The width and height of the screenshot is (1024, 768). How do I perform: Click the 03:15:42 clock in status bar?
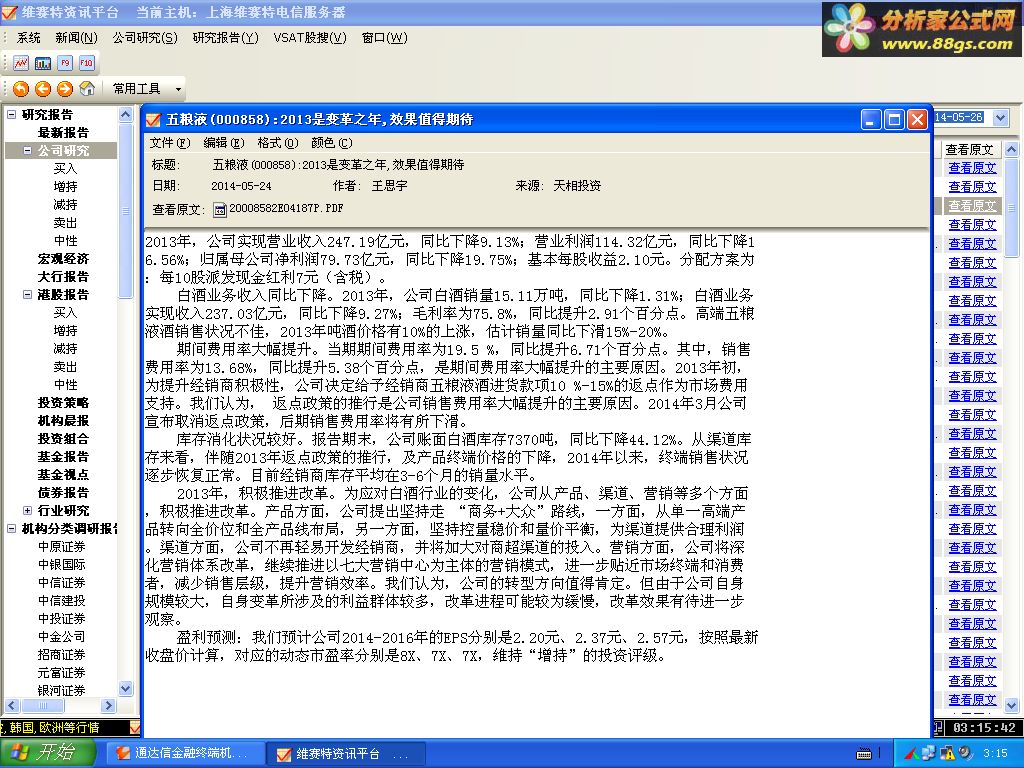984,727
